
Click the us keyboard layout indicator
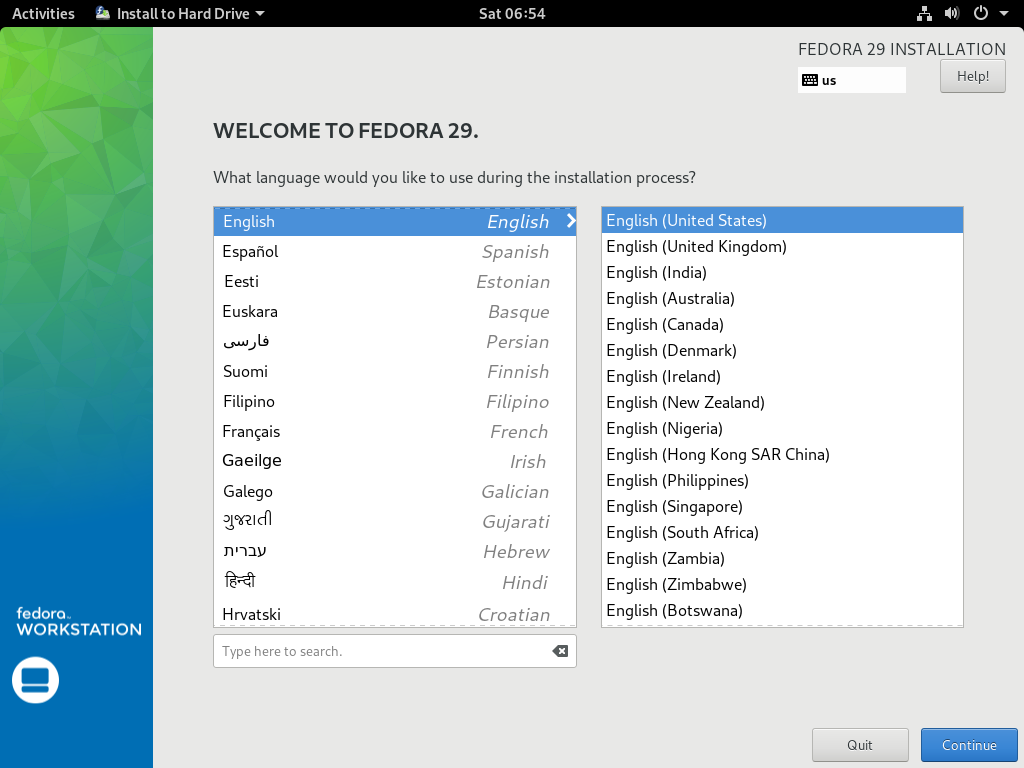click(852, 80)
